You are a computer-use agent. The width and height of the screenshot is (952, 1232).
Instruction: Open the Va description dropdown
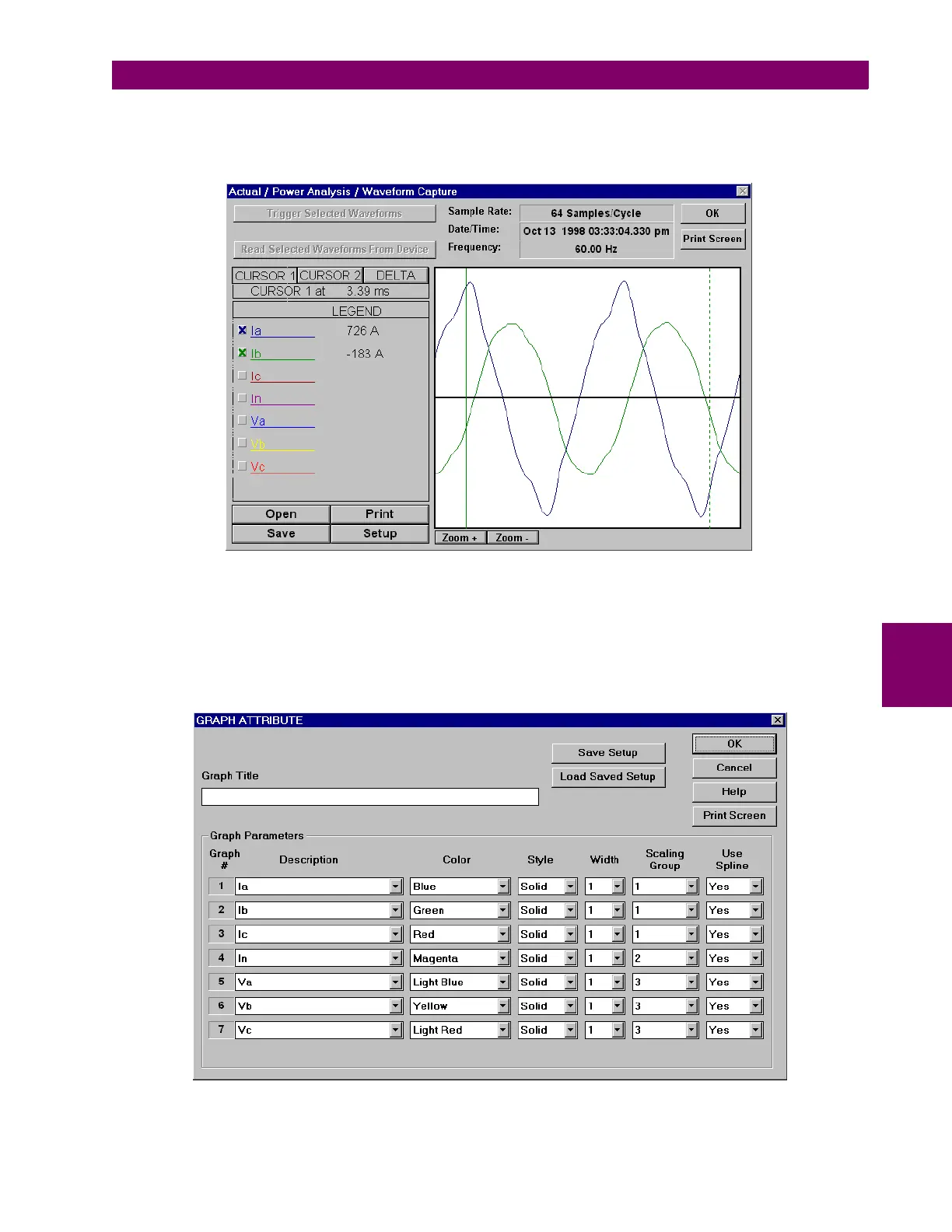(396, 982)
